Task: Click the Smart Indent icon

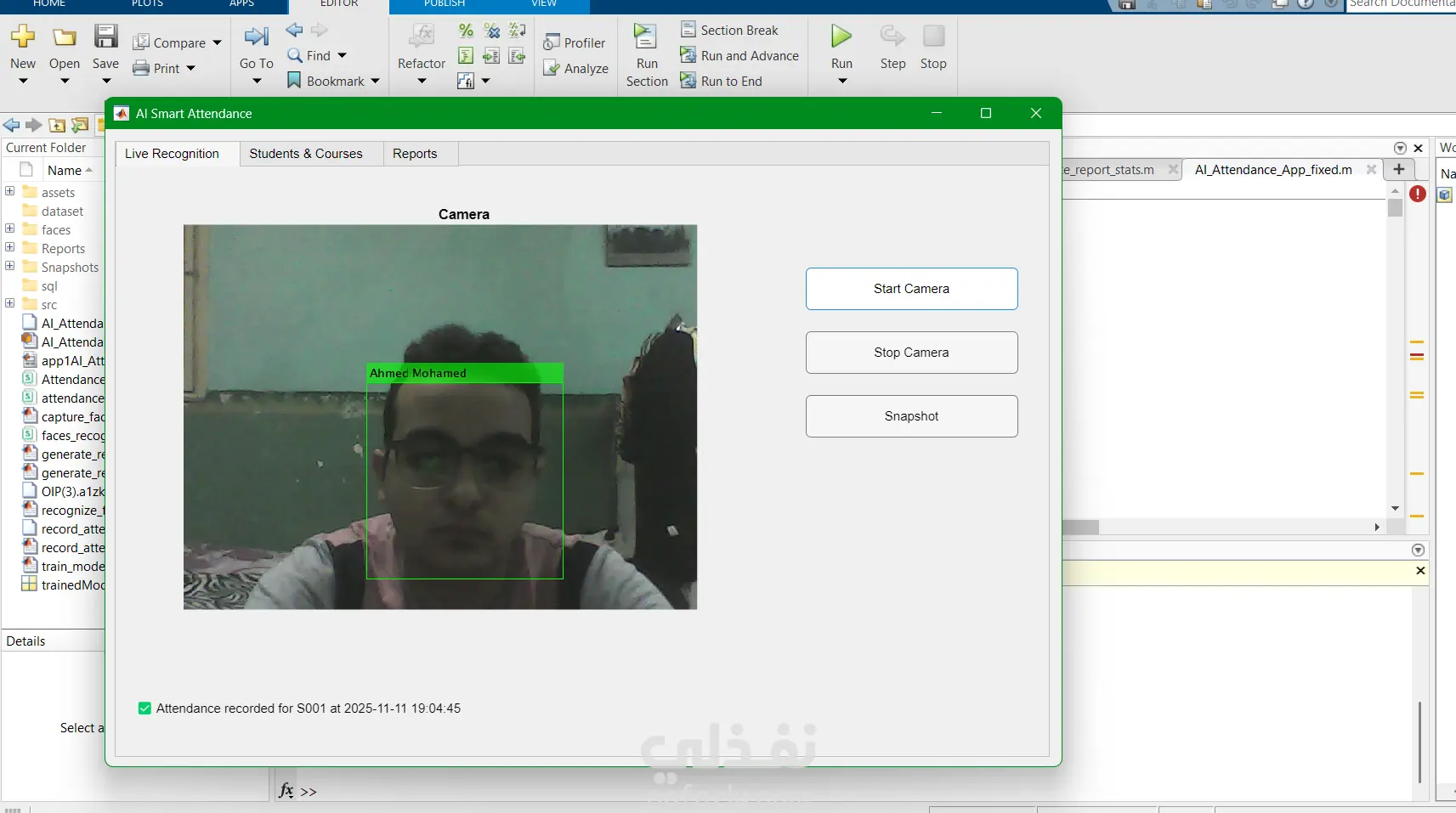Action: point(466,56)
